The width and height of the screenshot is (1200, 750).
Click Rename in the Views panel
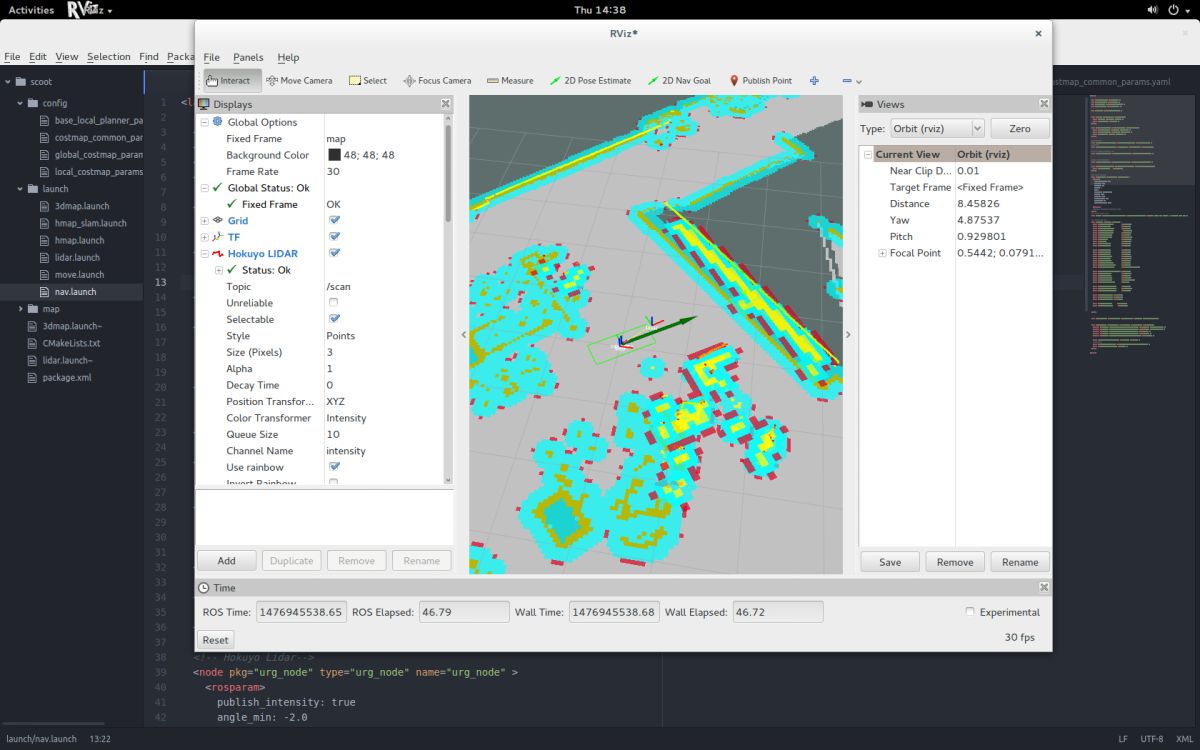(1020, 562)
